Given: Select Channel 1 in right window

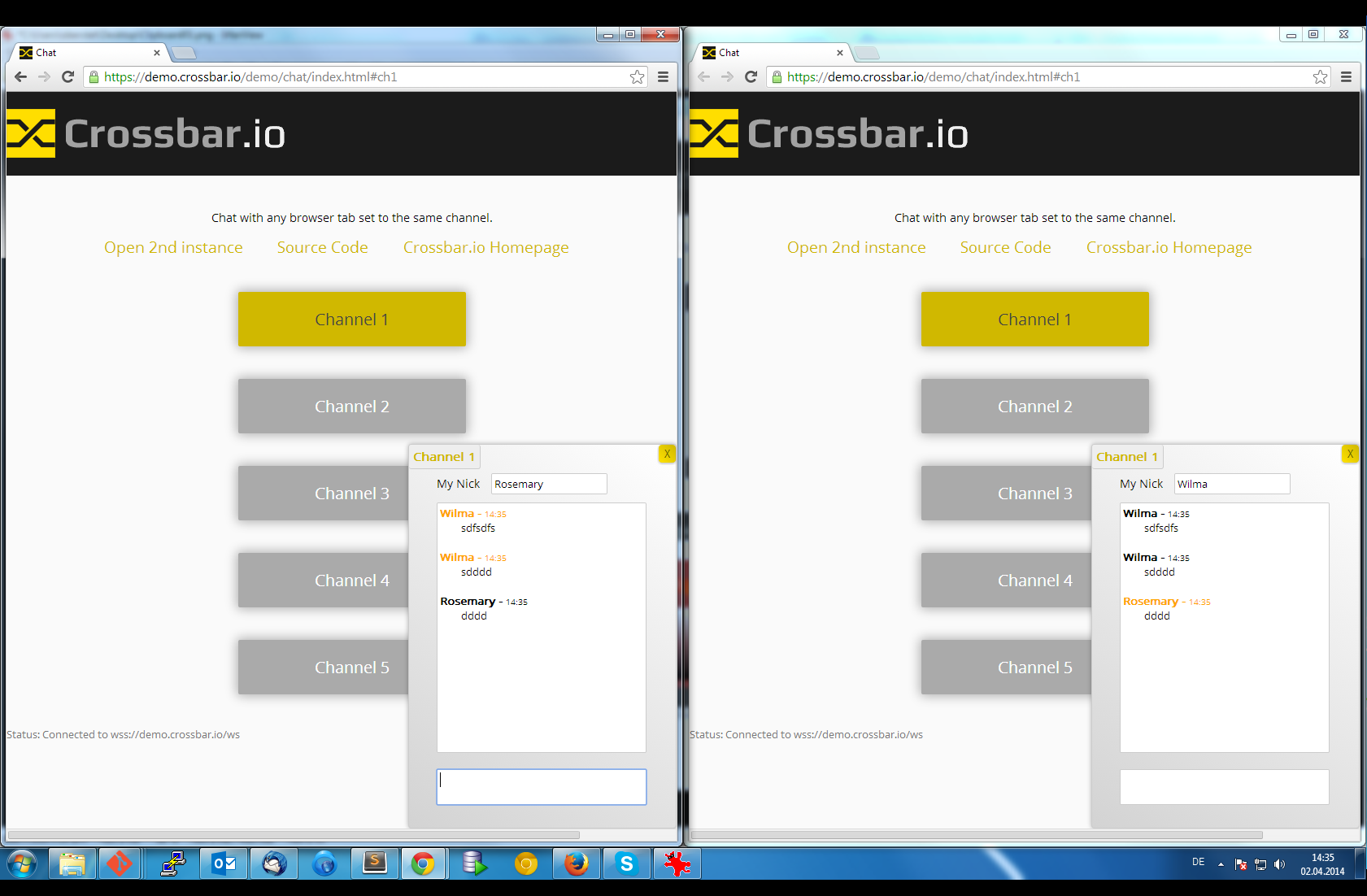Looking at the screenshot, I should pos(1035,320).
